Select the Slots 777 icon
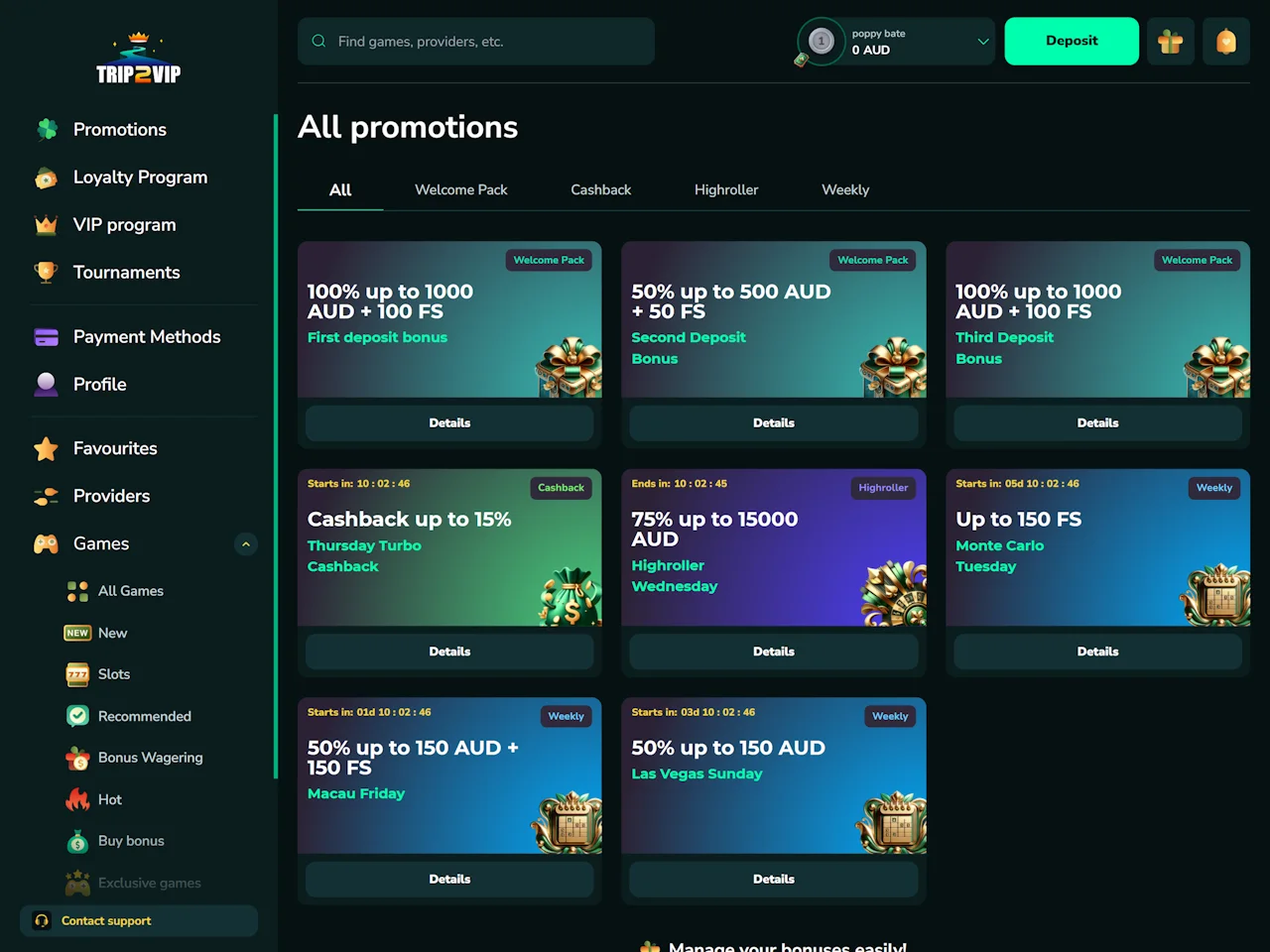The height and width of the screenshot is (952, 1270). 77,674
